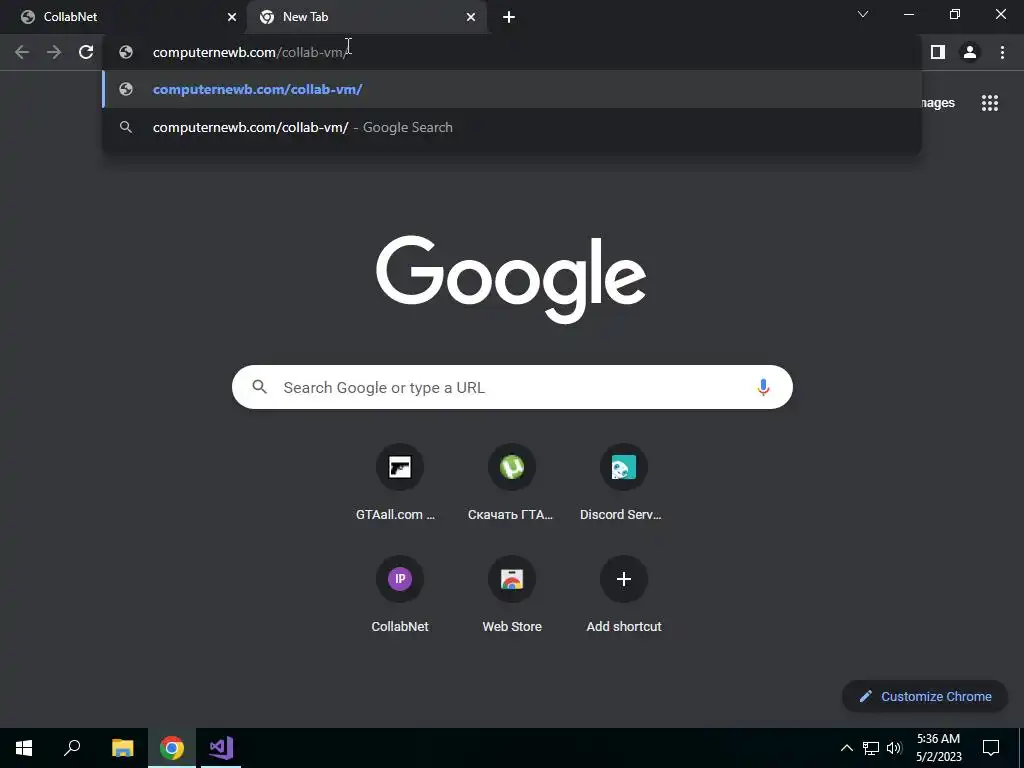Open the clock showing 5:36 AM
The width and height of the screenshot is (1024, 768).
(938, 748)
